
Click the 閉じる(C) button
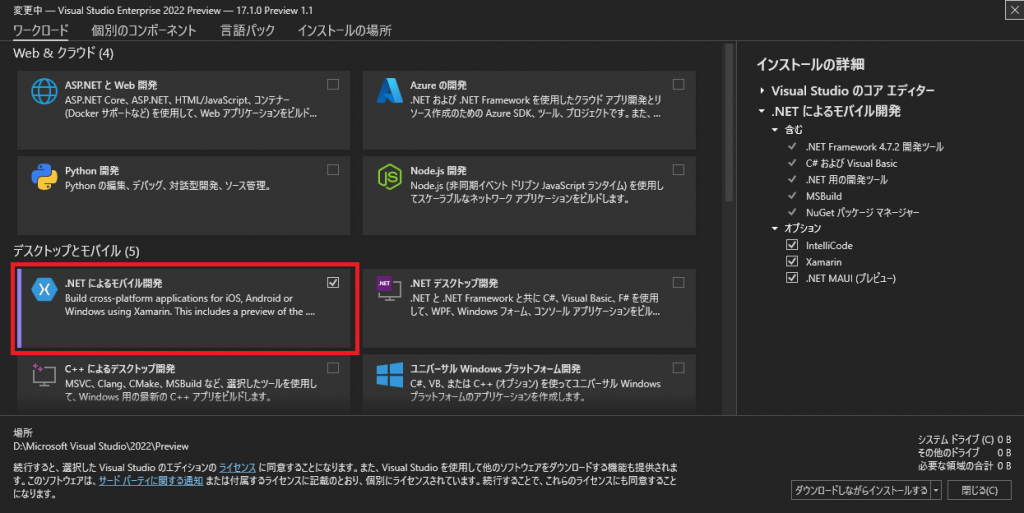980,490
